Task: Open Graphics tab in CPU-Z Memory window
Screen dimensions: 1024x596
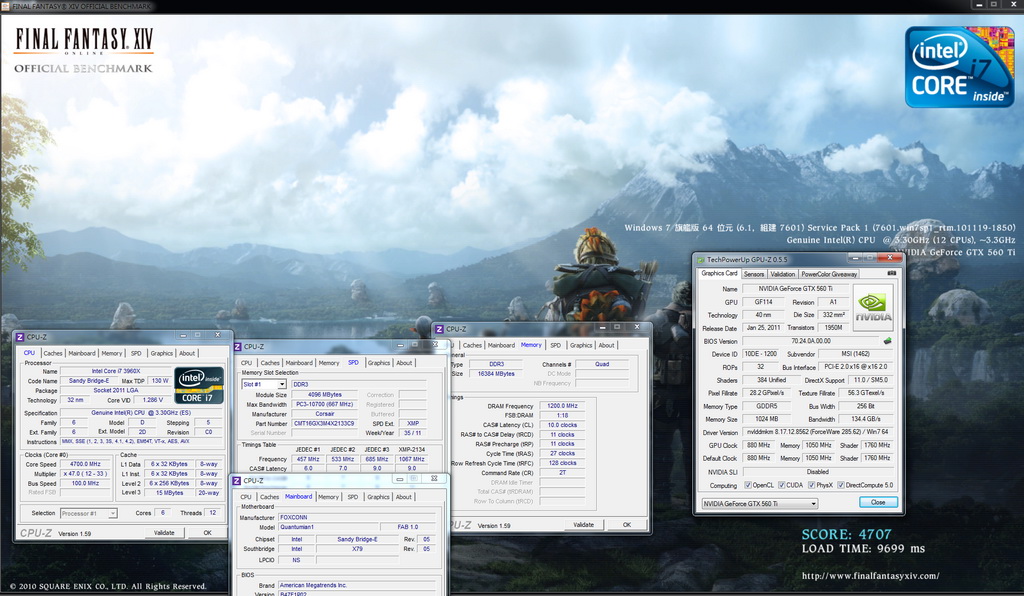Action: point(581,345)
